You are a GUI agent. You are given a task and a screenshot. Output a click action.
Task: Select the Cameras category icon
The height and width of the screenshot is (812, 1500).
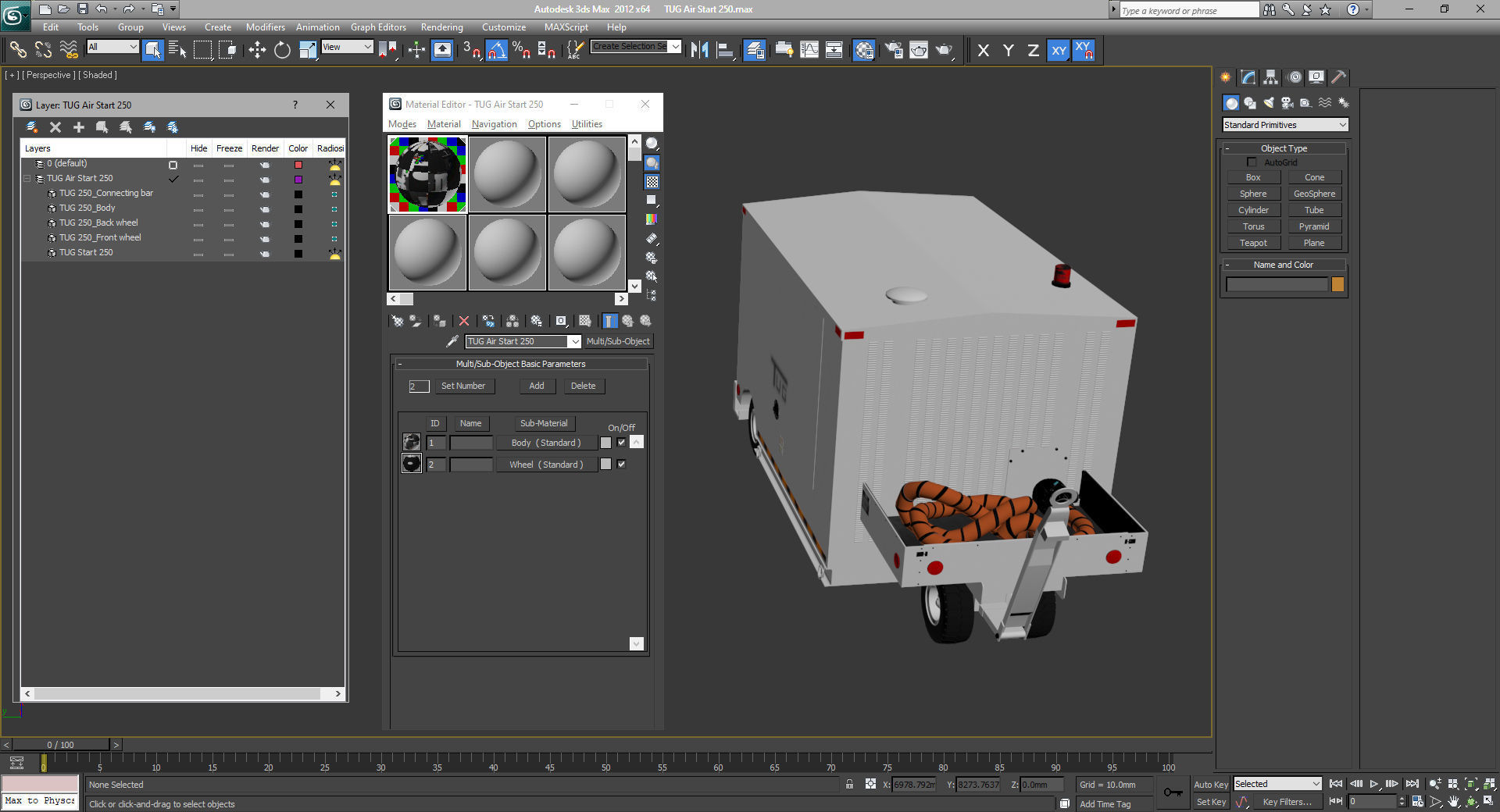1287,102
